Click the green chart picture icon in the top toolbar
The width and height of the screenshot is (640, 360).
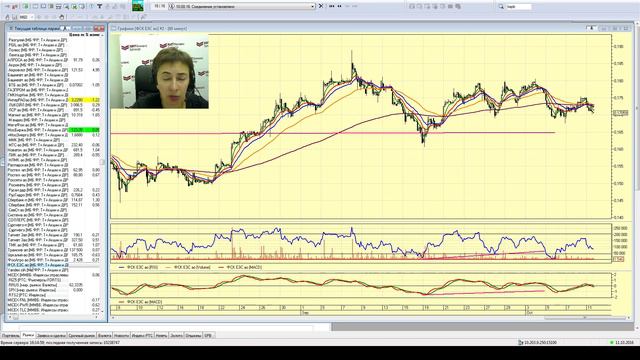click(x=138, y=6)
